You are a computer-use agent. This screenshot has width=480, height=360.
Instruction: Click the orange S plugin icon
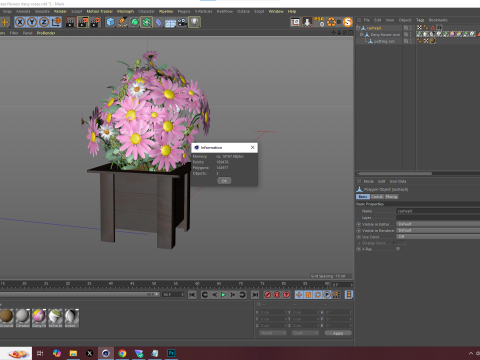pos(348,22)
